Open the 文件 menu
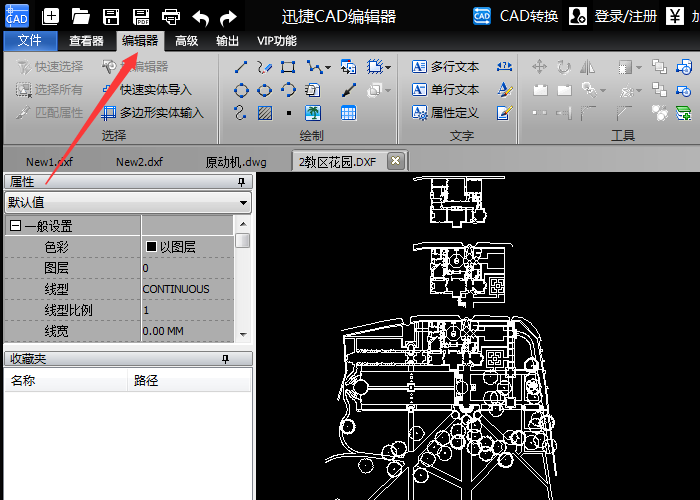This screenshot has width=700, height=500. click(30, 41)
